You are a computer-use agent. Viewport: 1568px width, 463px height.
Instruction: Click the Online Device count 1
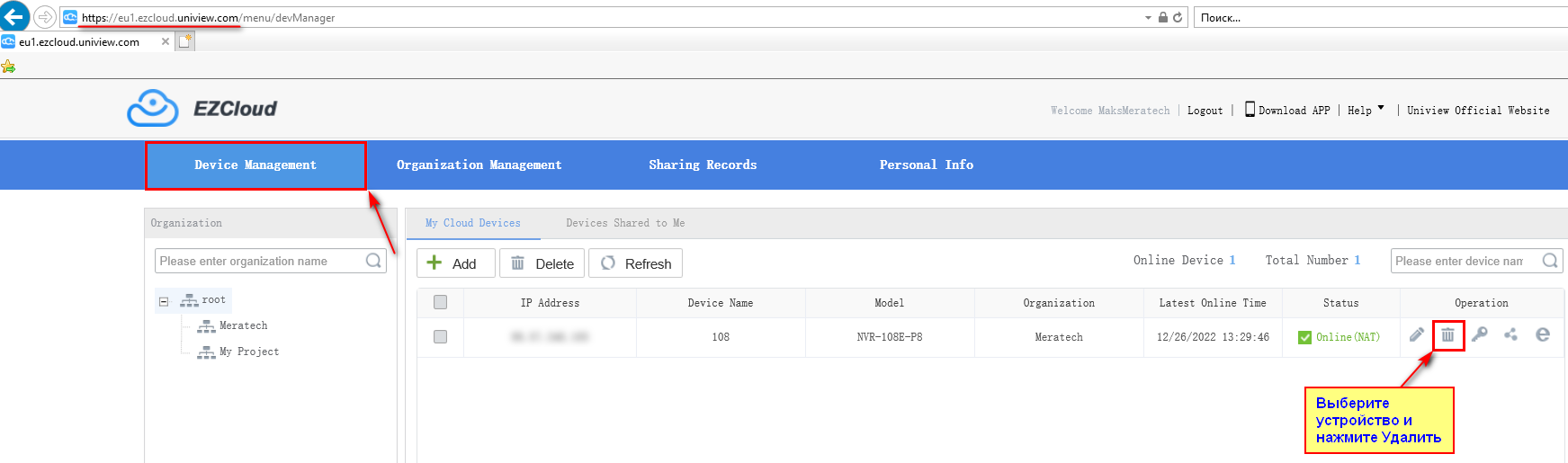[x=1232, y=260]
